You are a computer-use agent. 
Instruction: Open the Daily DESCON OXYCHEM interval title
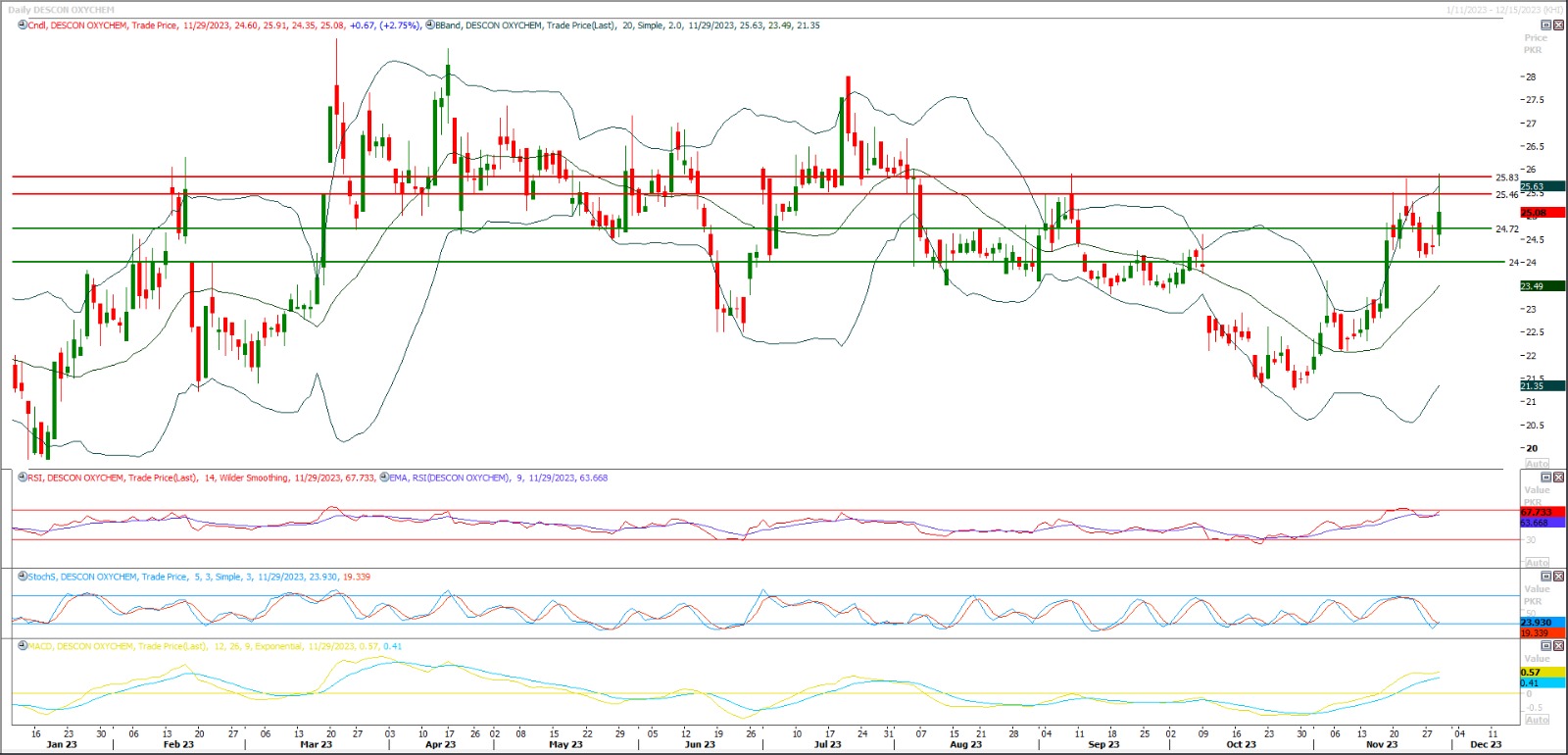click(61, 10)
